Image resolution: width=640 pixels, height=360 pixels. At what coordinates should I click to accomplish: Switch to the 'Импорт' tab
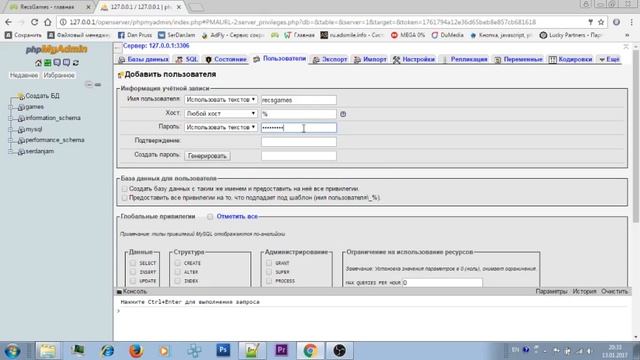point(370,60)
